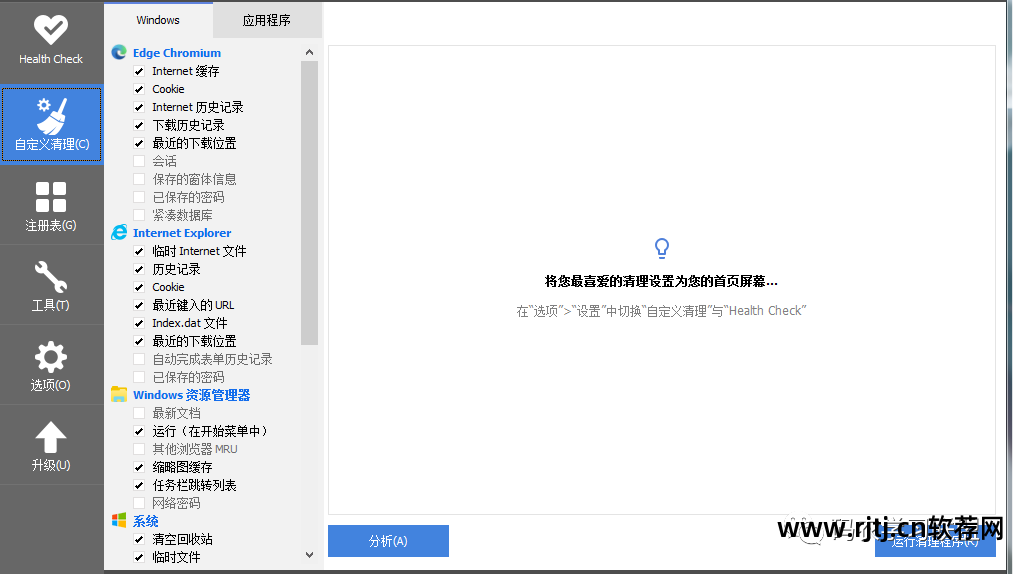The width and height of the screenshot is (1013, 574).
Task: Uncheck Edge Internet 缓存 checkbox
Action: pyautogui.click(x=139, y=71)
